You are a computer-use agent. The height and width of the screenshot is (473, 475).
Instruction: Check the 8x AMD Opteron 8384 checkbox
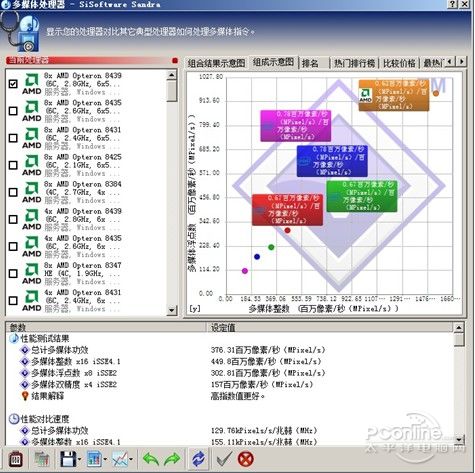point(13,192)
